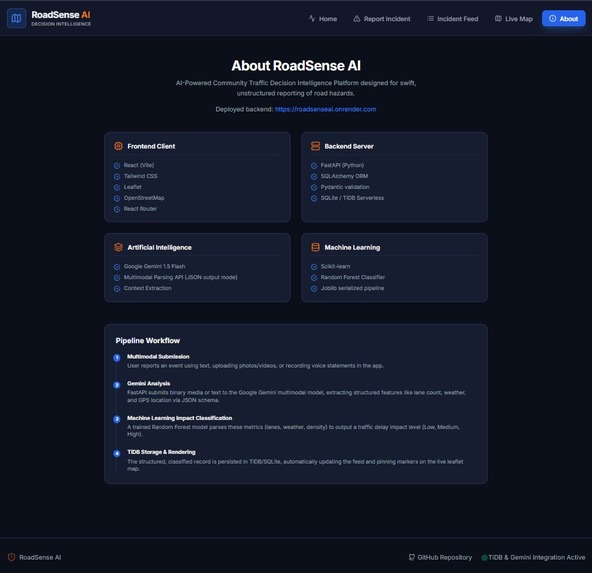The image size is (592, 573).
Task: Click the DECISION INTELLIGENCE tagline
Action: click(61, 24)
